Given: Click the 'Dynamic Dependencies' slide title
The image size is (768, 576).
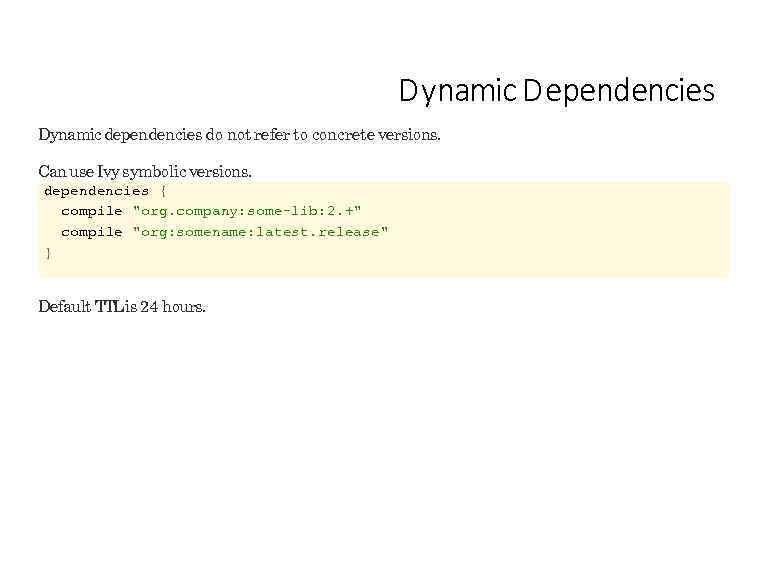Looking at the screenshot, I should [x=557, y=92].
